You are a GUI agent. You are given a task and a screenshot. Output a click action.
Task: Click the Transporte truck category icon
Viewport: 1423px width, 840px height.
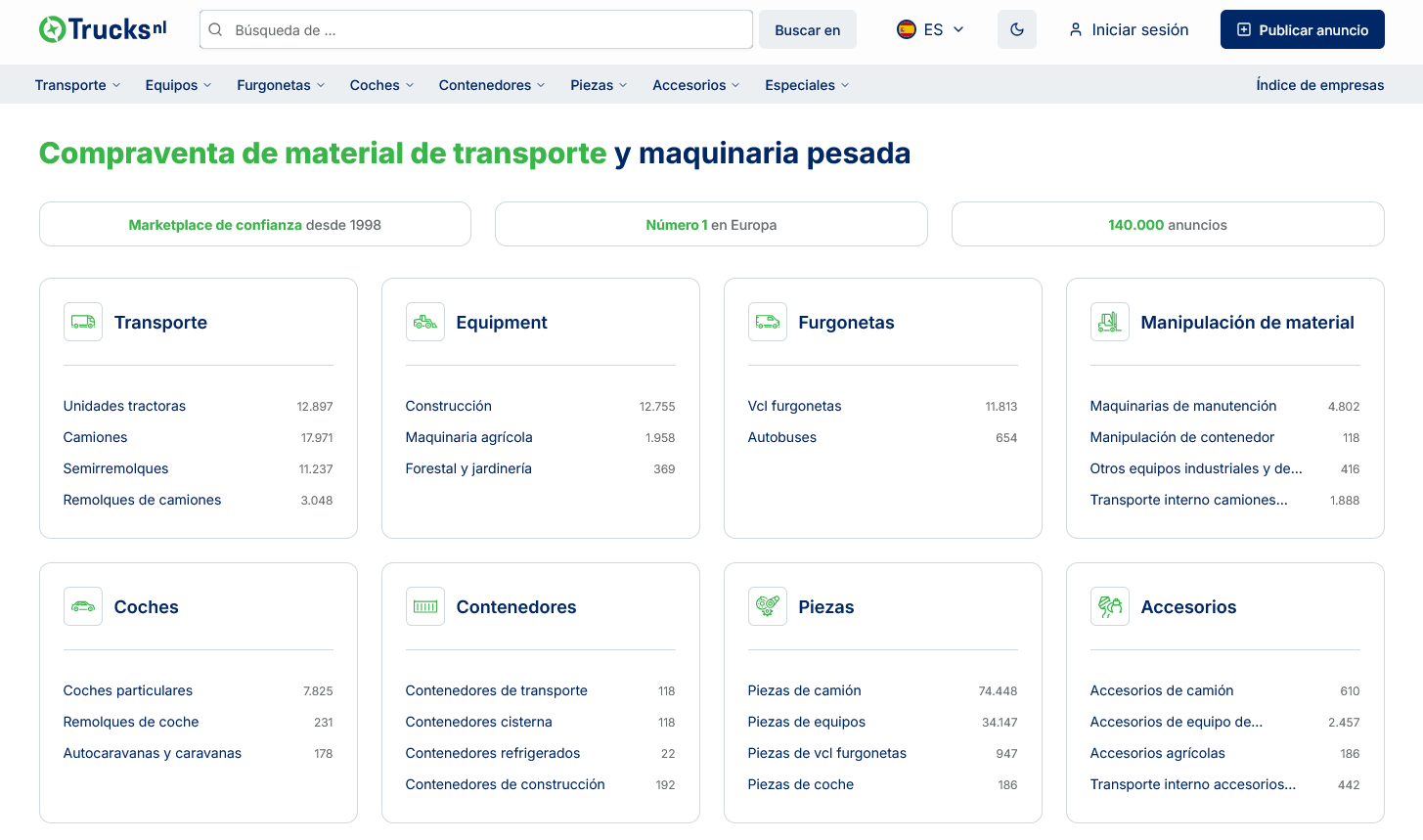coord(83,322)
